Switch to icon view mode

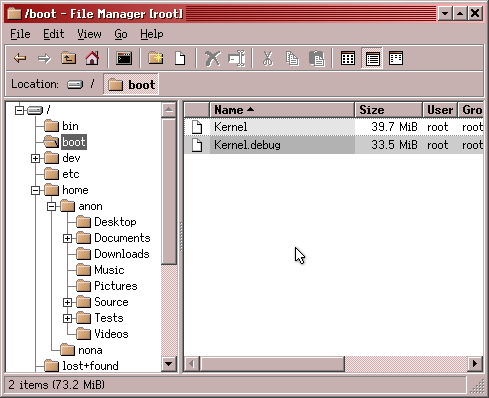348,59
